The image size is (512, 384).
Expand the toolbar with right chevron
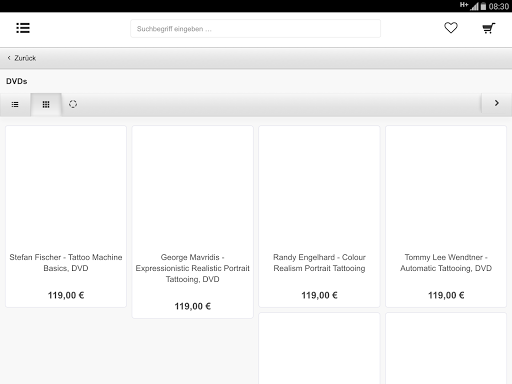pyautogui.click(x=497, y=103)
